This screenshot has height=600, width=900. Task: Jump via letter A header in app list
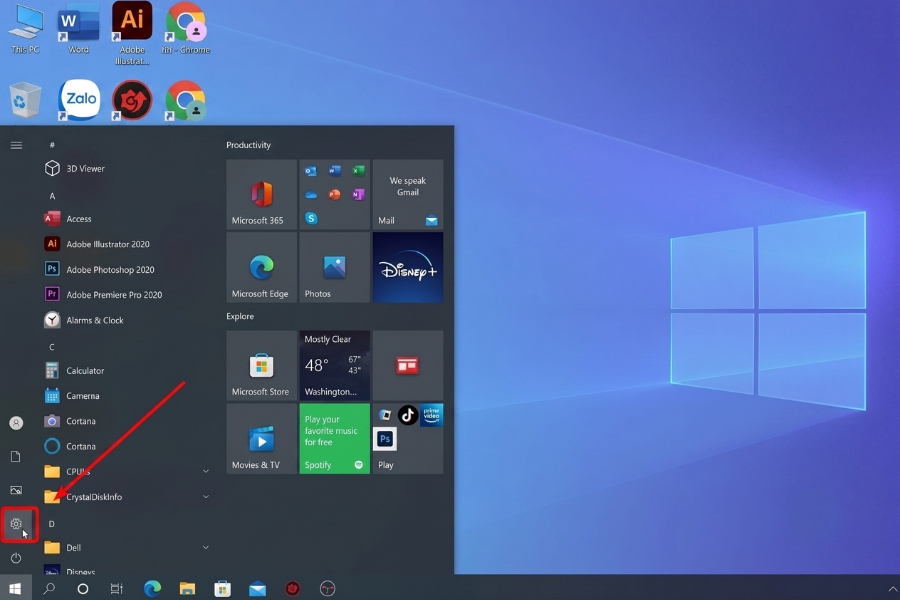52,196
